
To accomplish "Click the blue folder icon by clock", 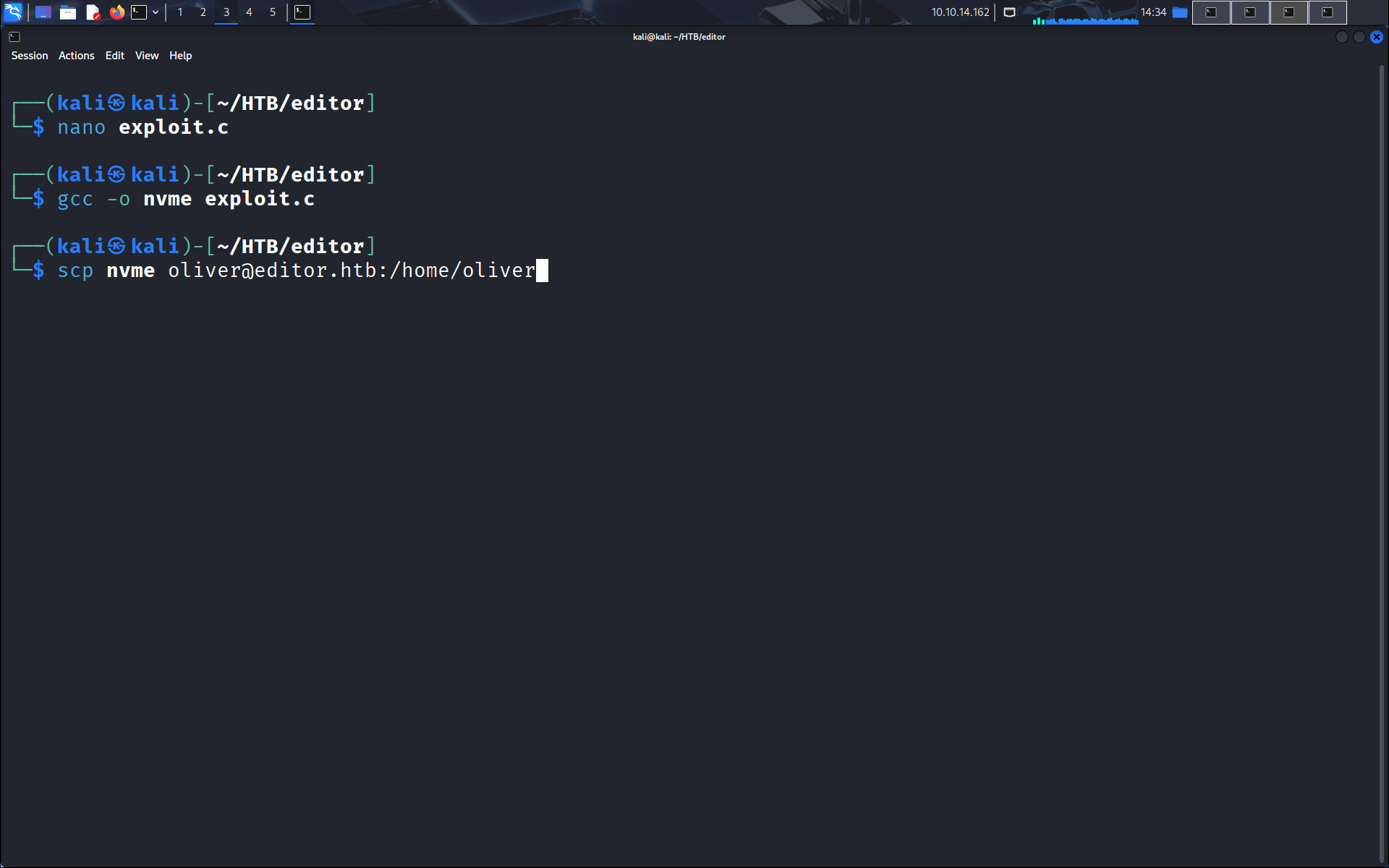I will 1180,12.
